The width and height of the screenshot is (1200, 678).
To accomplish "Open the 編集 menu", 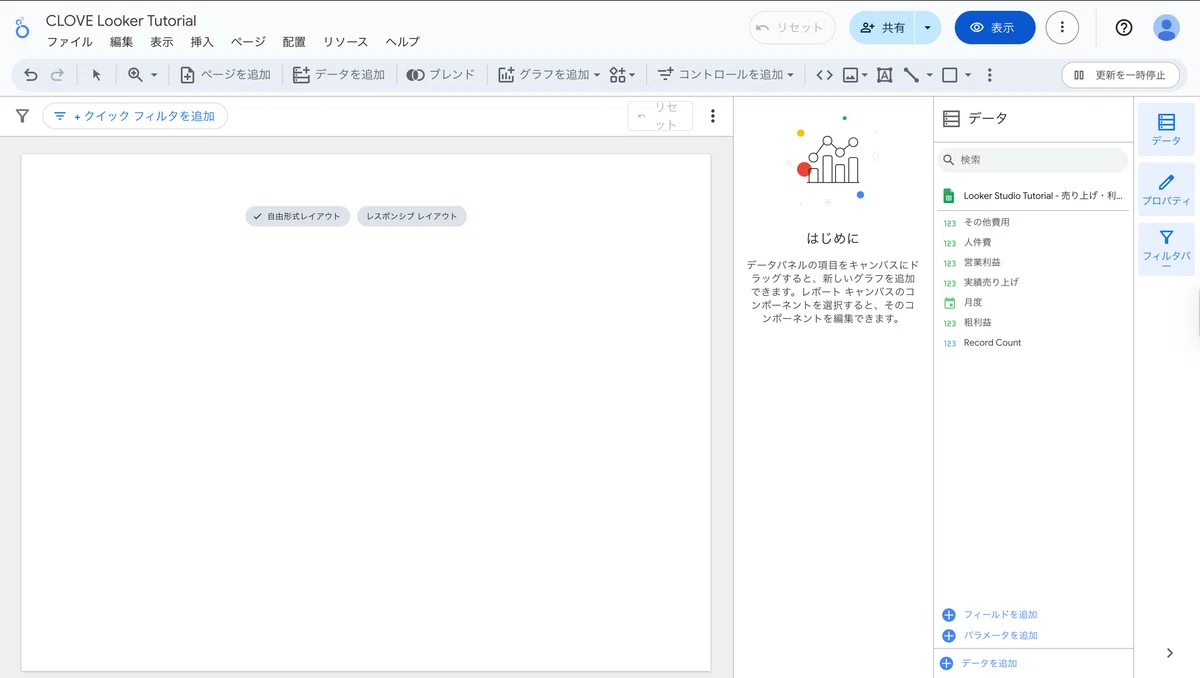I will (x=122, y=42).
